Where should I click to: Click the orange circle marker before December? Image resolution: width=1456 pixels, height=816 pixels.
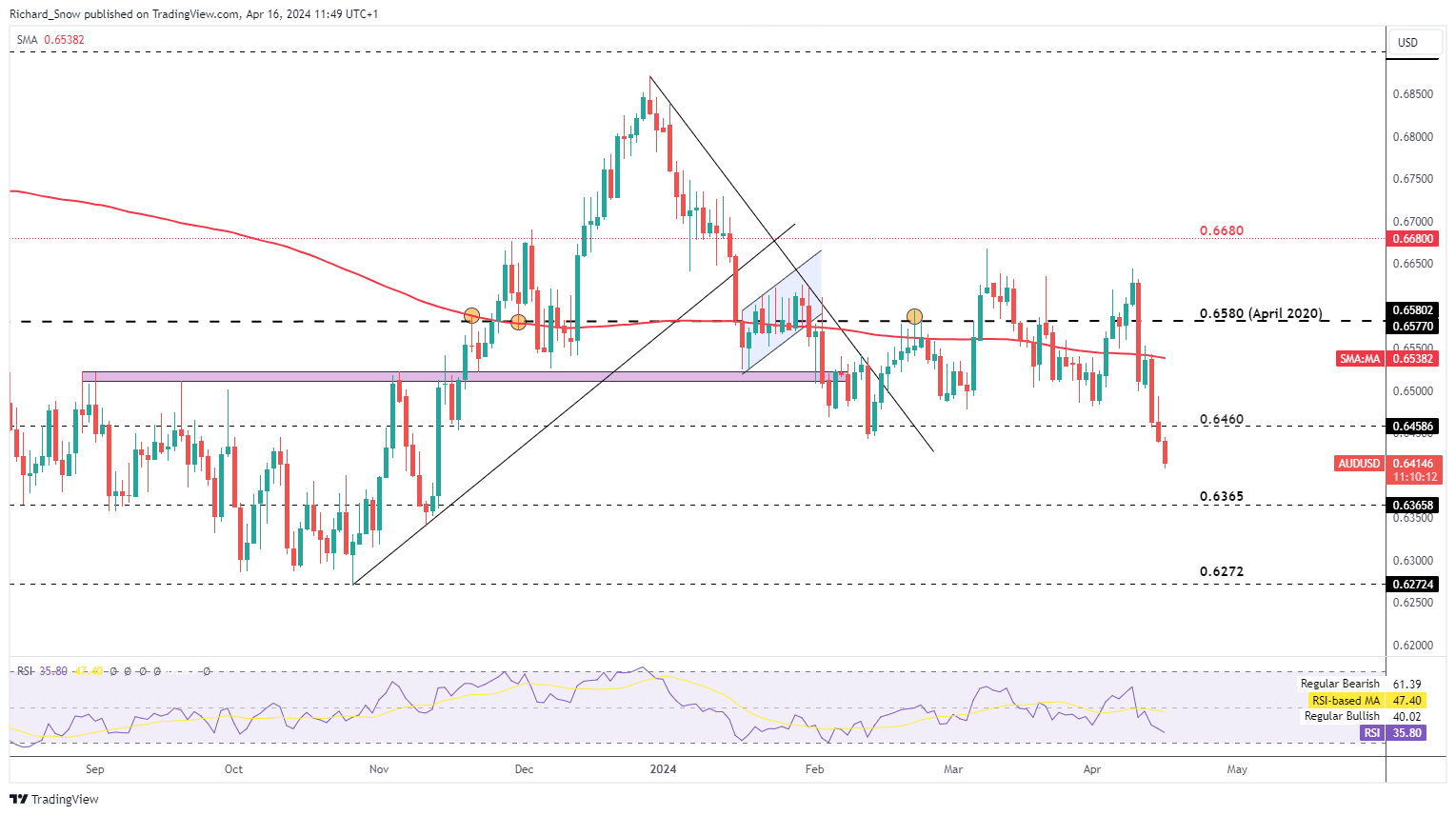click(x=518, y=322)
